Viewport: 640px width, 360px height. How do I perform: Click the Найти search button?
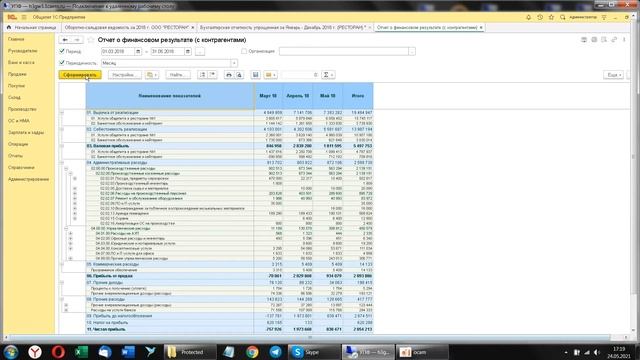click(x=178, y=75)
